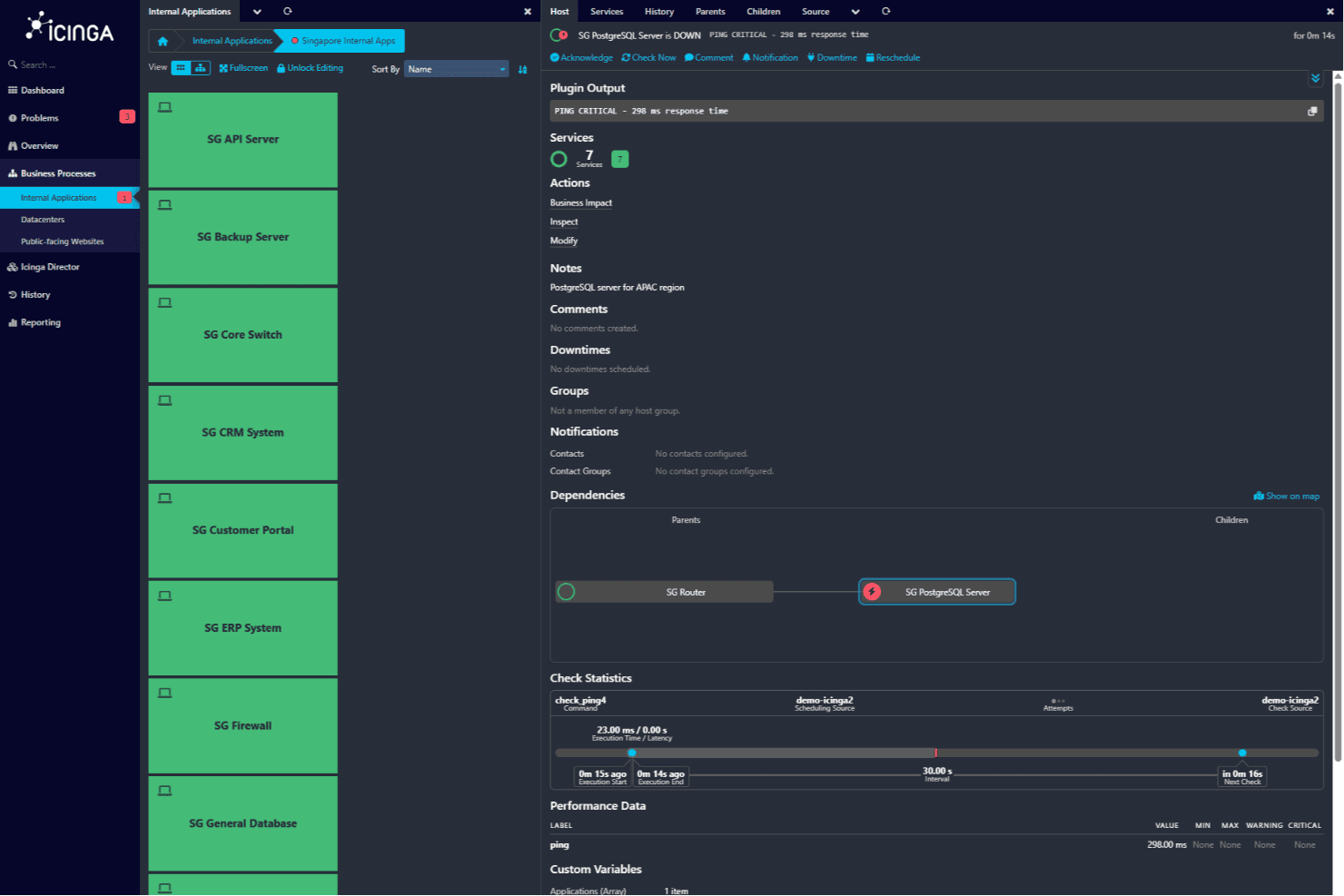Click the Modify action
Viewport: 1344px width, 896px height.
coord(564,241)
